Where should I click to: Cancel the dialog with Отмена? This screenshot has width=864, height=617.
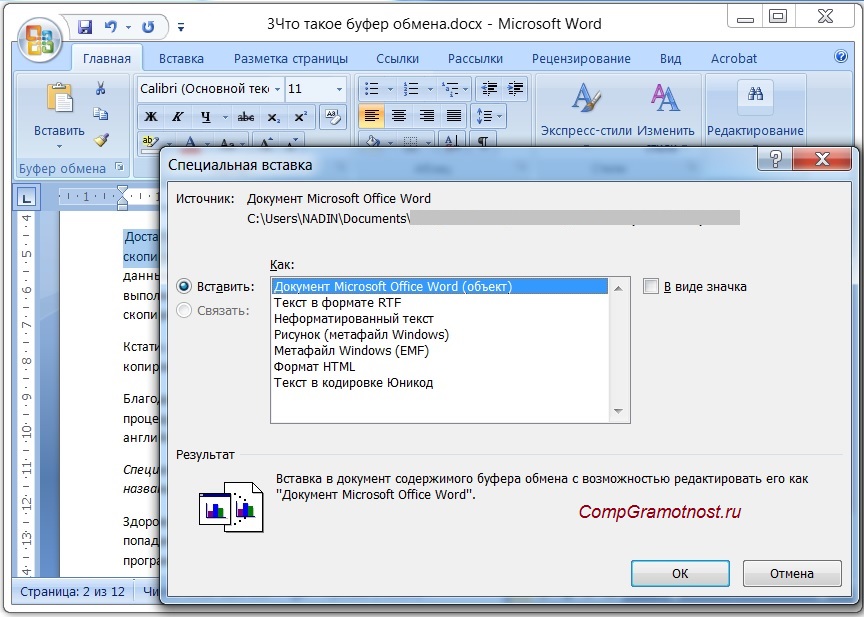tap(792, 573)
